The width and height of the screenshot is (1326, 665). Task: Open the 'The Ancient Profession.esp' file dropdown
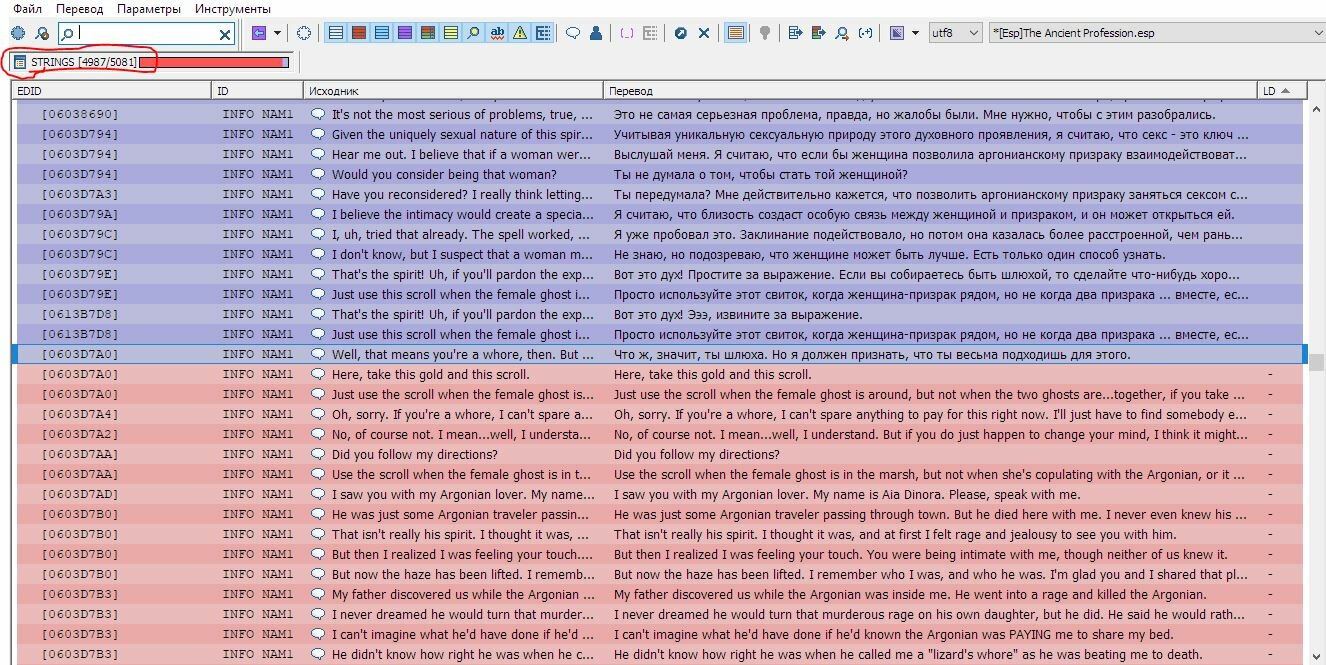(x=1157, y=33)
